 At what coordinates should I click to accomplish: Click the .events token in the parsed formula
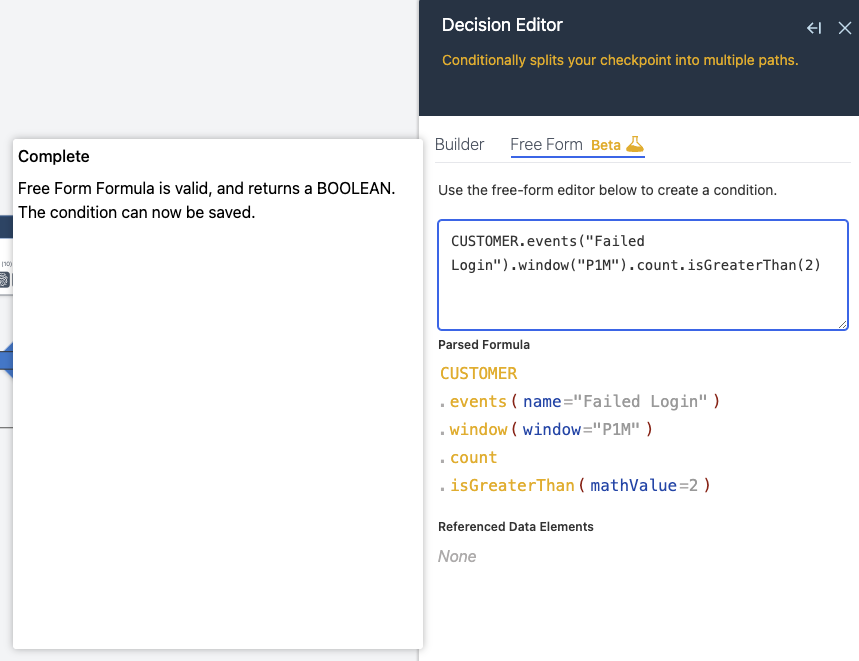pos(473,401)
